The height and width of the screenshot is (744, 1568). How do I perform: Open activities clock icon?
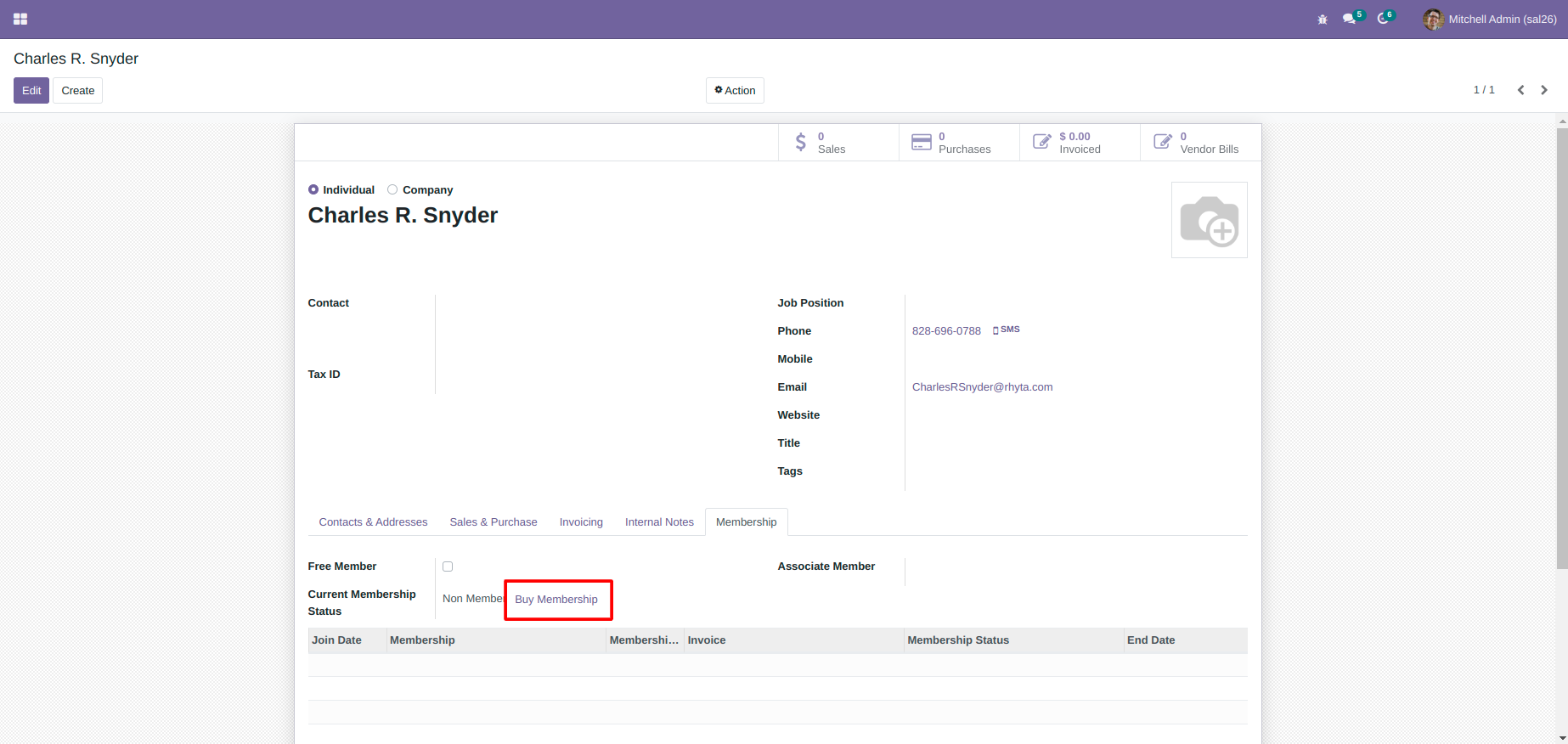1385,18
